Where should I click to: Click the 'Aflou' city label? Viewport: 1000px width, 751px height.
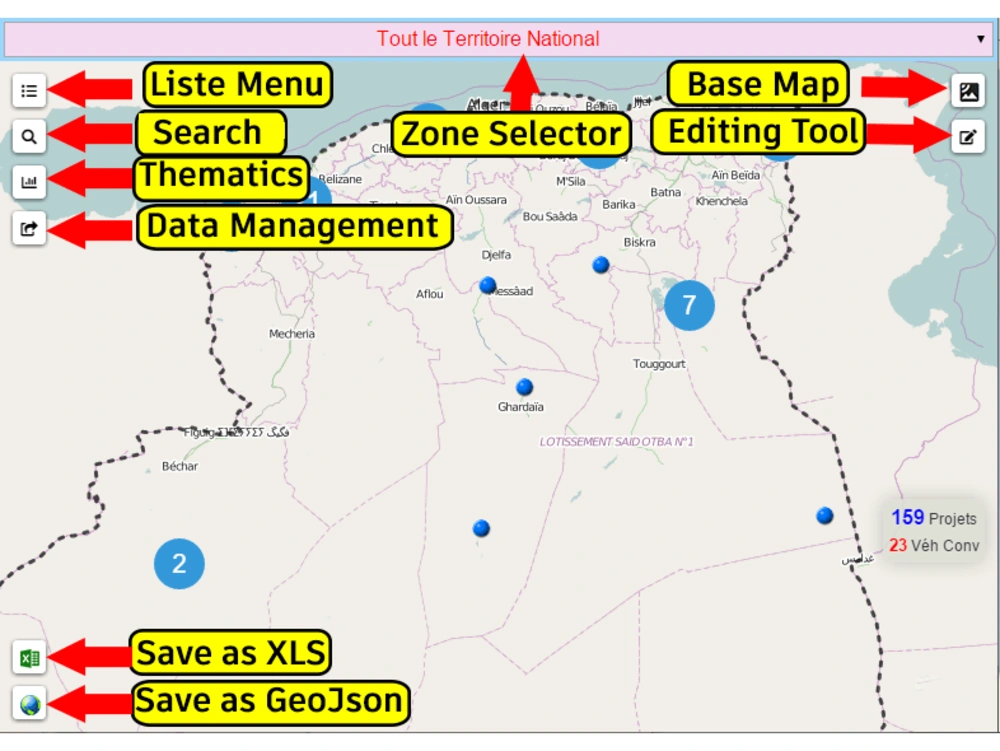pos(429,294)
